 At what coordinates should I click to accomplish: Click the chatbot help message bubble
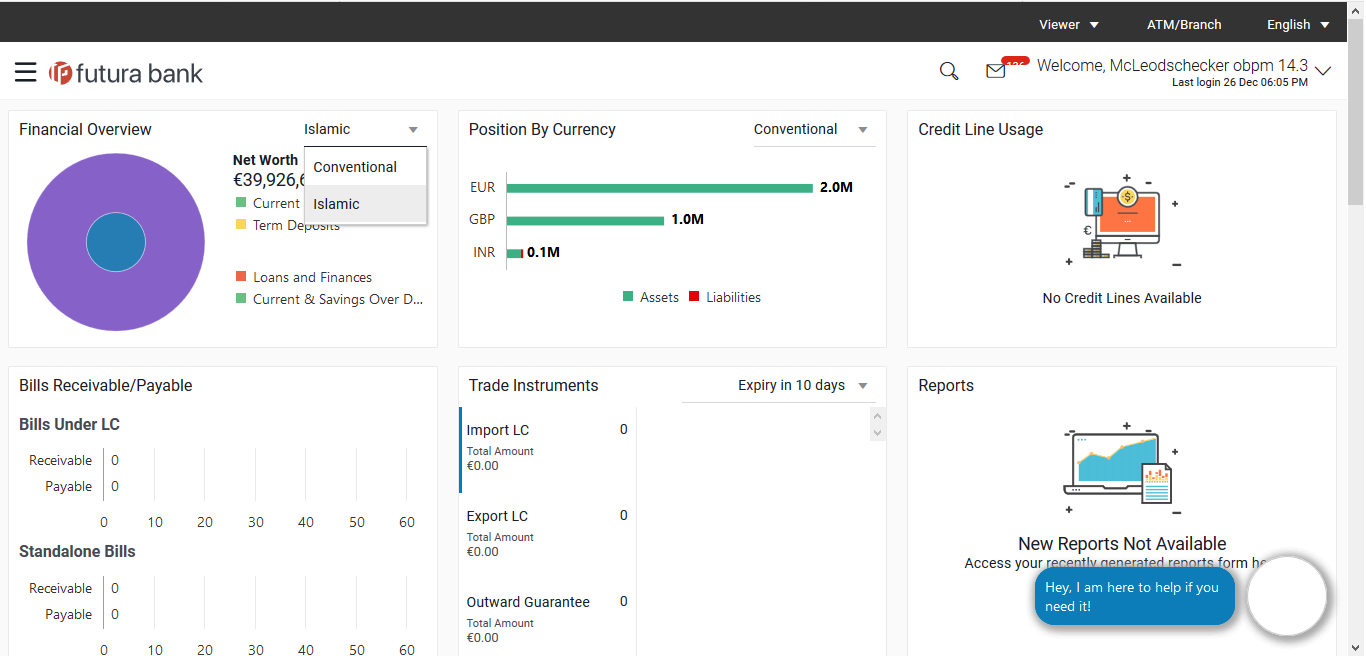coord(1135,597)
